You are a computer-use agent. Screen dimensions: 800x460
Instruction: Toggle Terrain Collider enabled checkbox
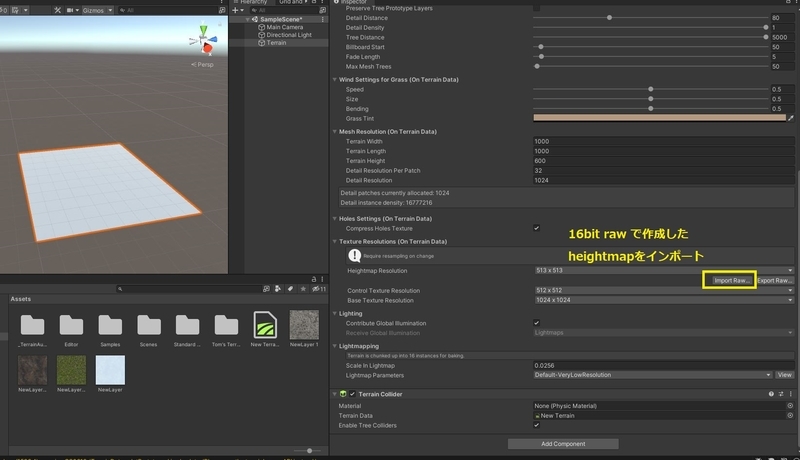tap(352, 394)
